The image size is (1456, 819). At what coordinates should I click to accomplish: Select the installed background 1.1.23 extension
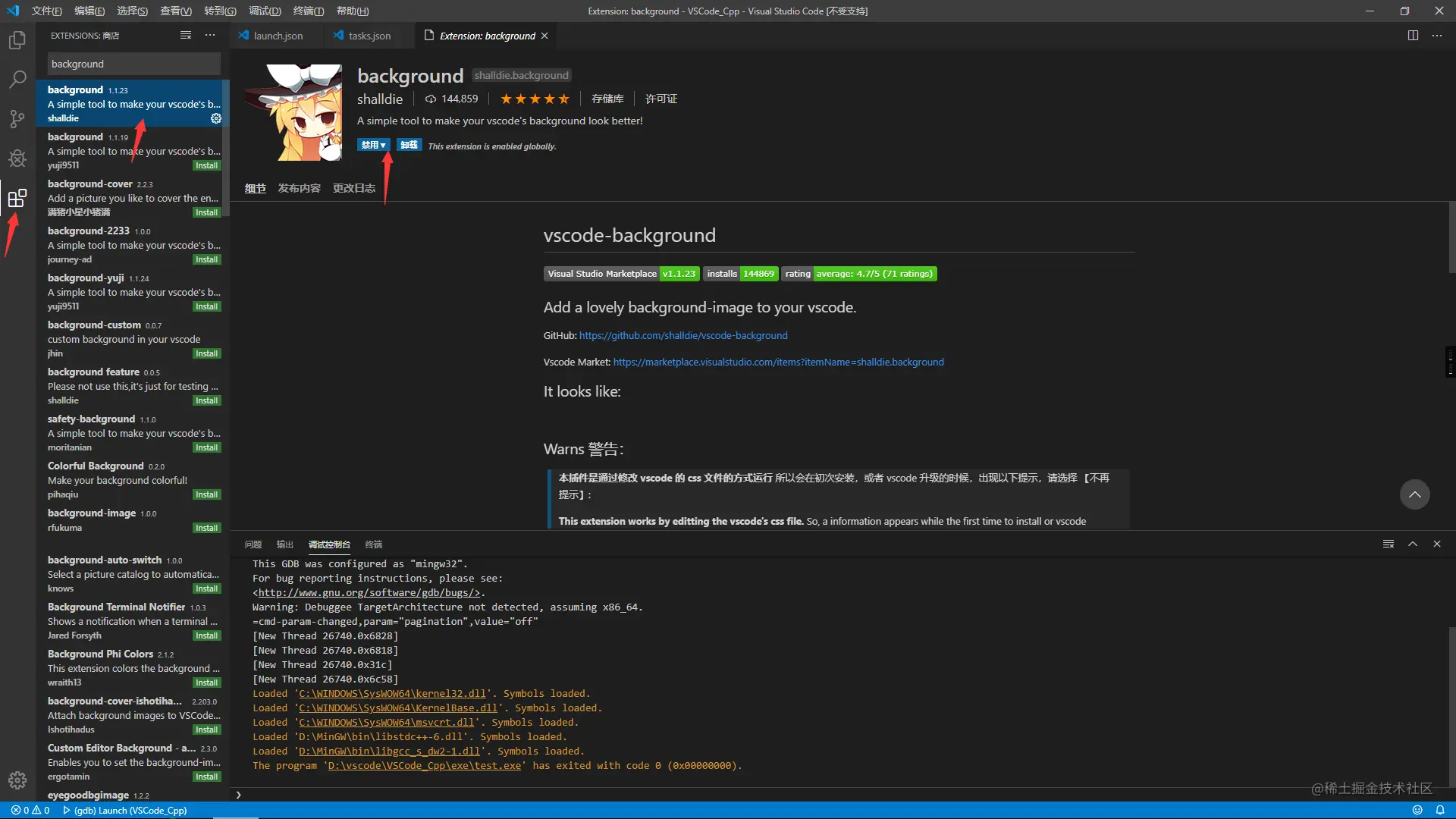(133, 103)
